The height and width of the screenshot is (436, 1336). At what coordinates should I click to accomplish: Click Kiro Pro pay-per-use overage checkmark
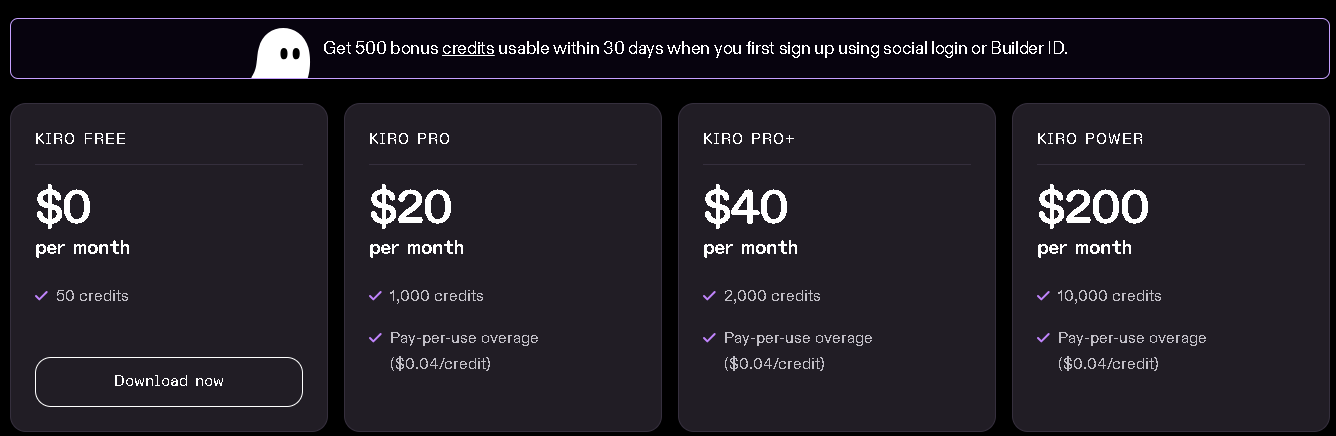click(376, 338)
